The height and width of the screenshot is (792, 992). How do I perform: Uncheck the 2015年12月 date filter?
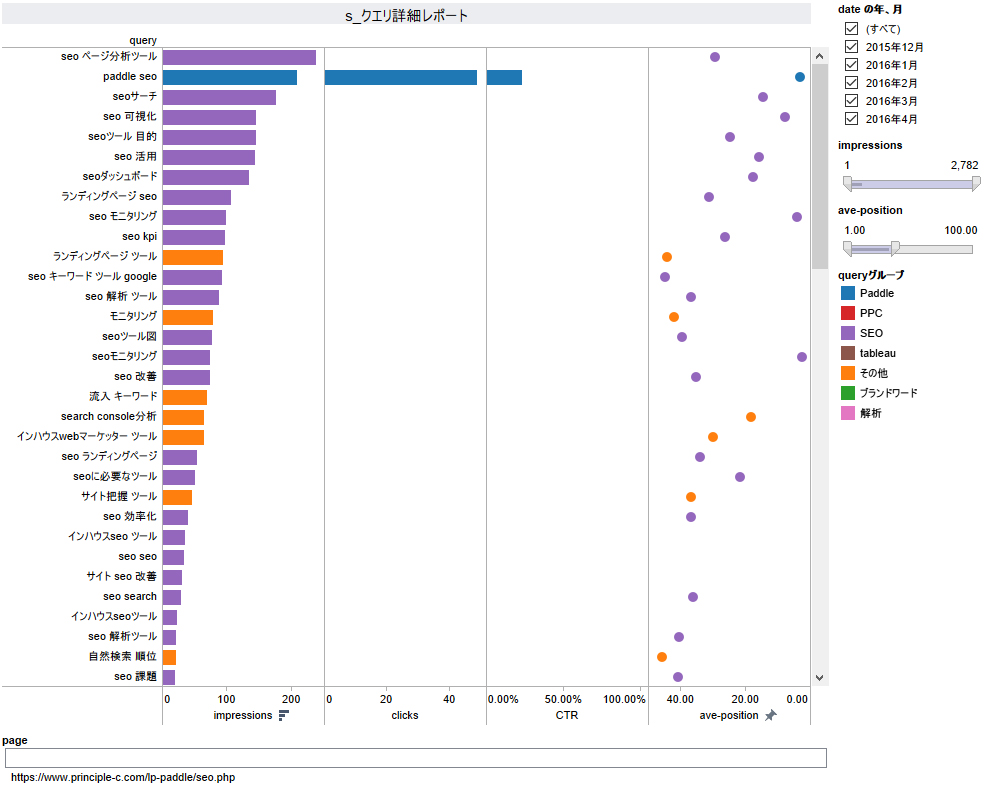click(851, 47)
